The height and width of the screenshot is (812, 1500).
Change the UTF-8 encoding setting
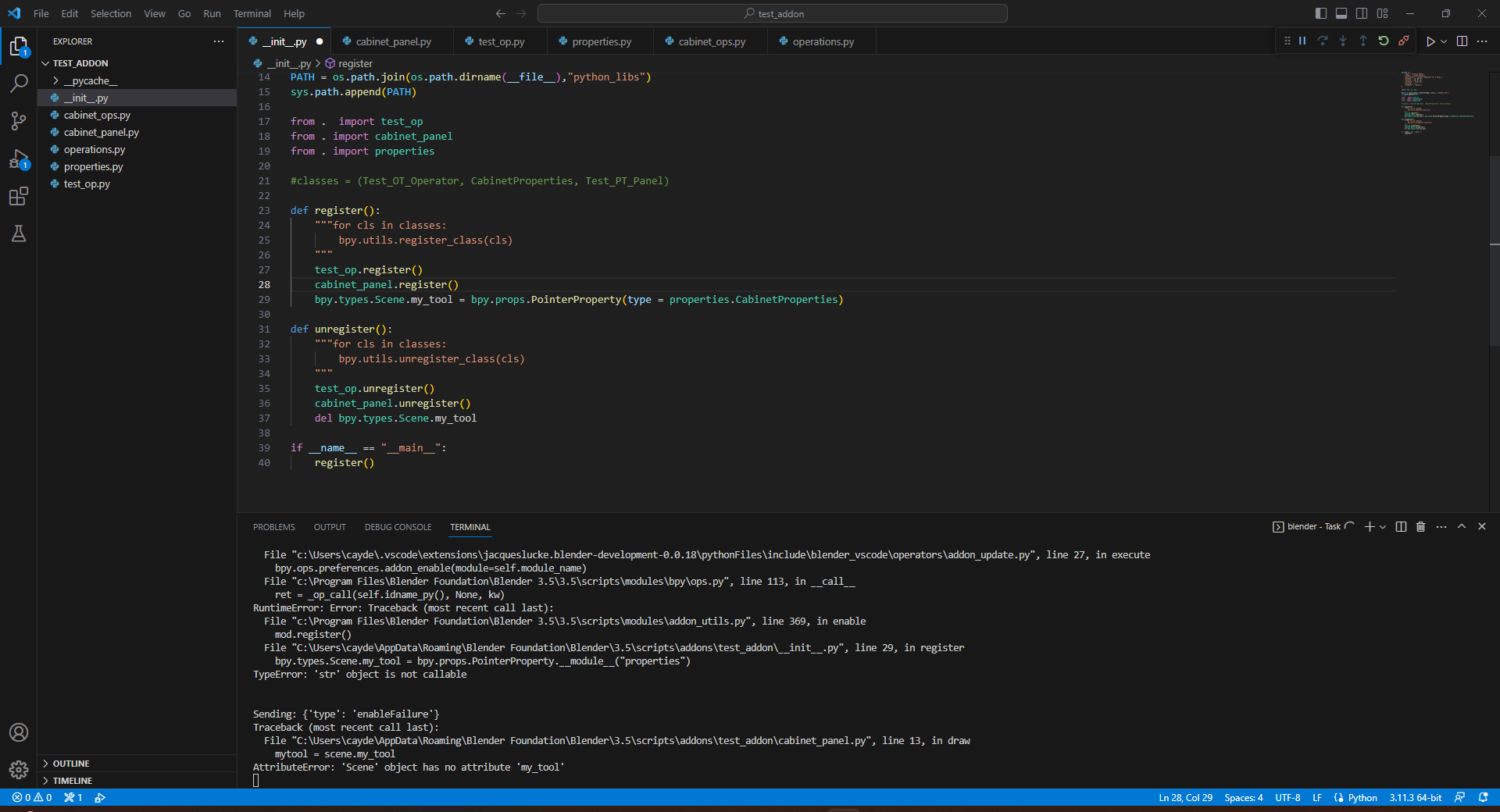pyautogui.click(x=1287, y=797)
